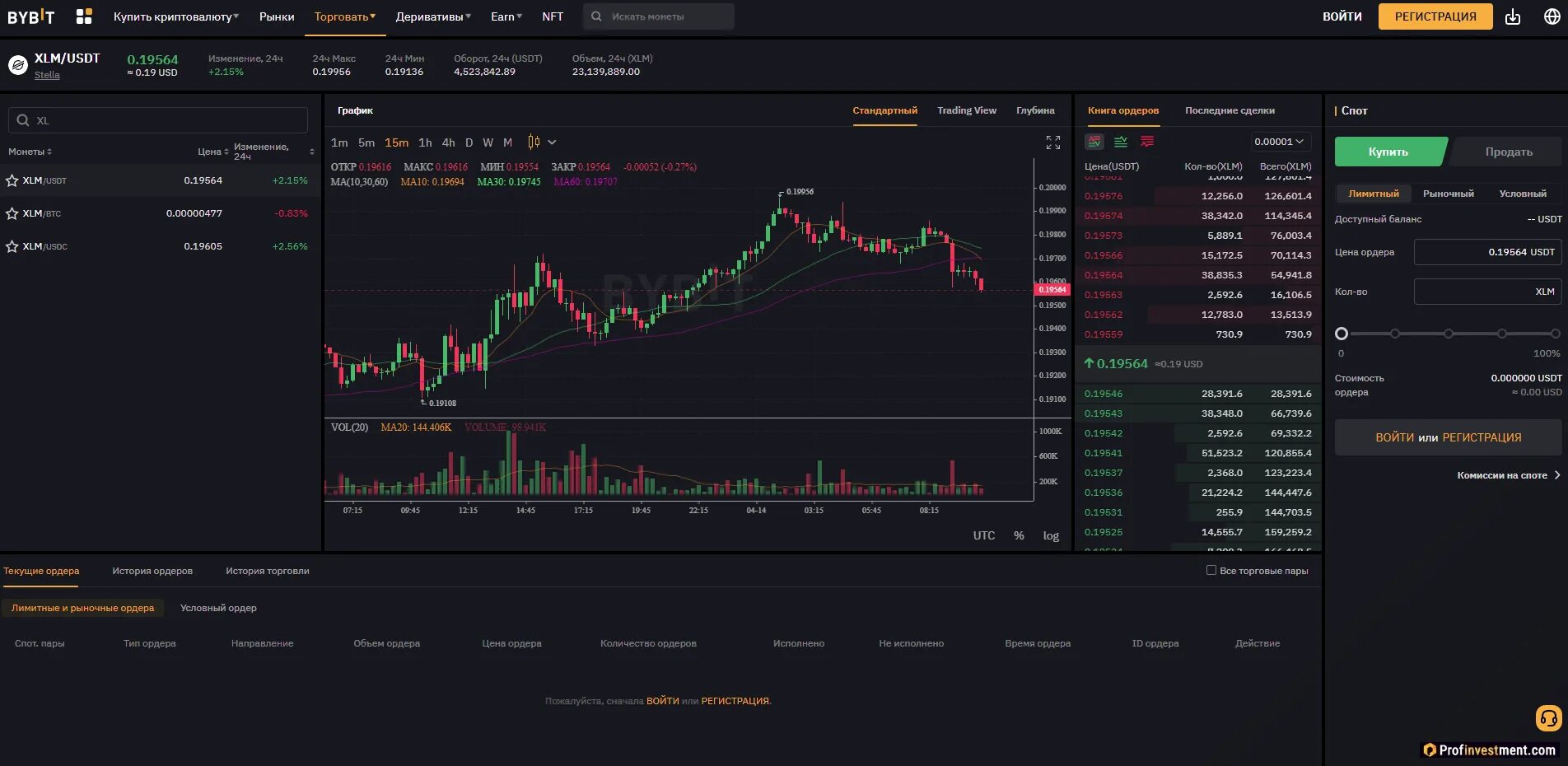1568x766 pixels.
Task: Sort pairs by Монеты column
Action: [30, 152]
